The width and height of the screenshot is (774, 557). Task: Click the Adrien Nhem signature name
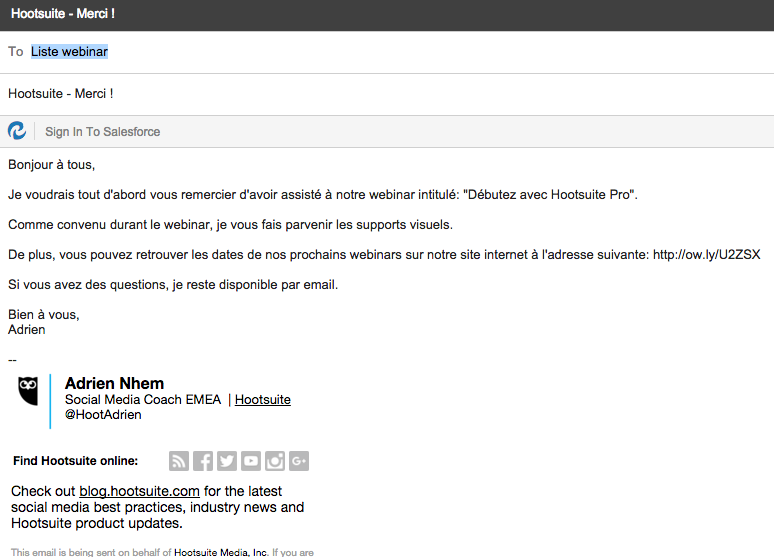115,383
